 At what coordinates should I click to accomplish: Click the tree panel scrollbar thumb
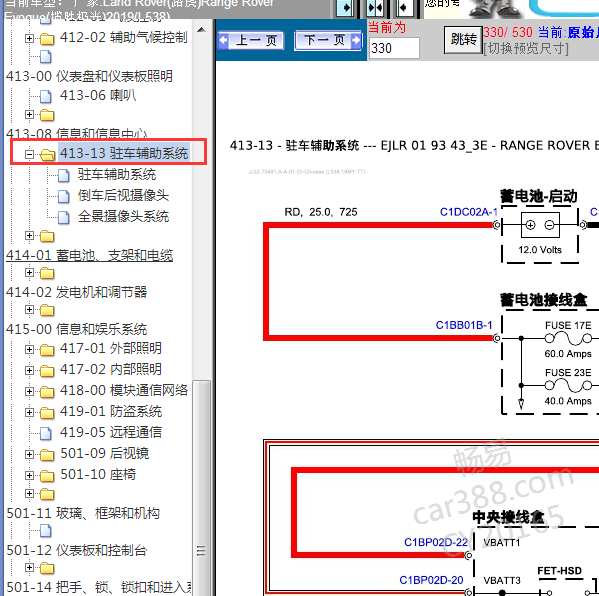(x=201, y=488)
